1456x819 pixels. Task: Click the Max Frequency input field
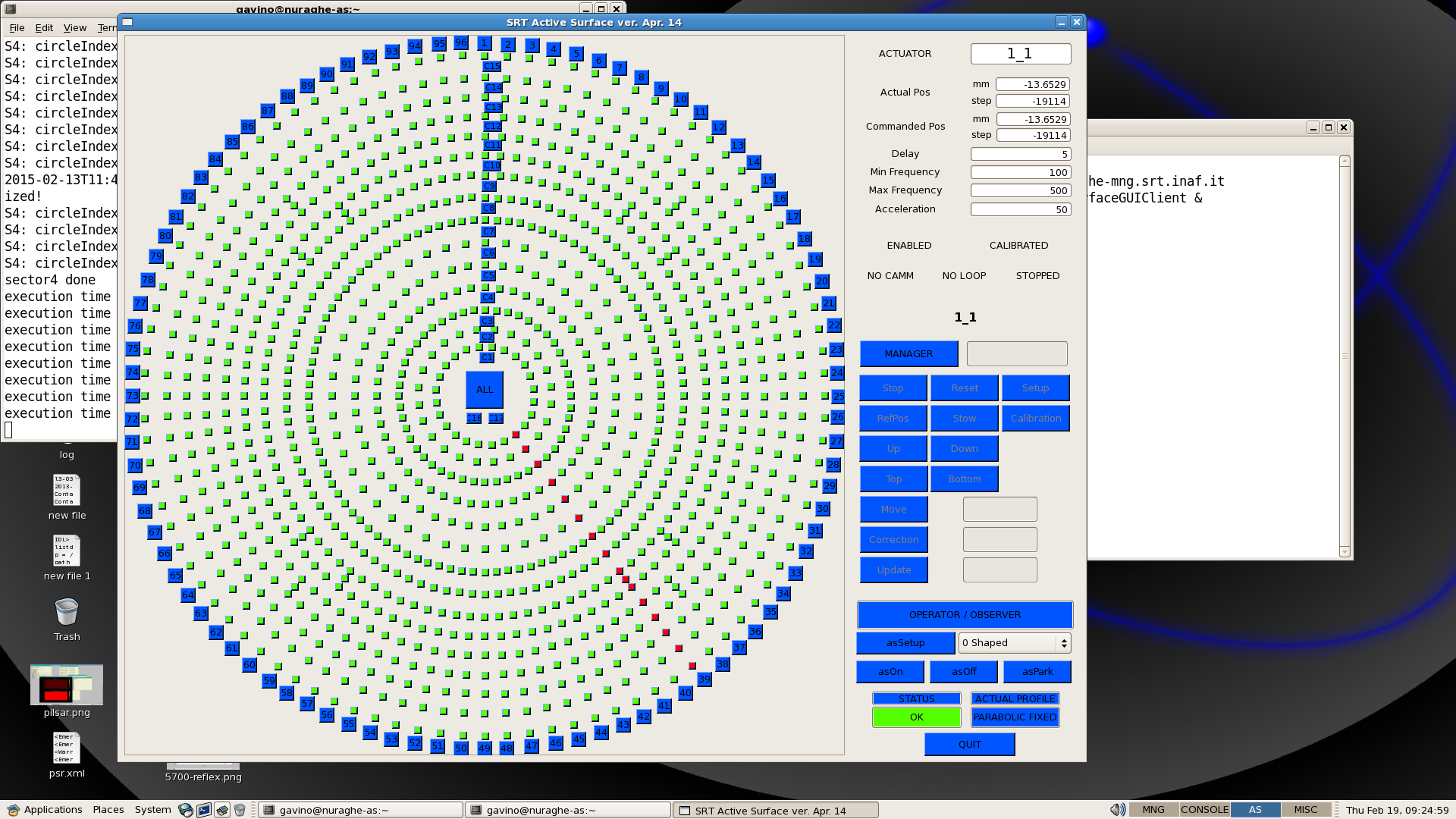pos(1021,190)
